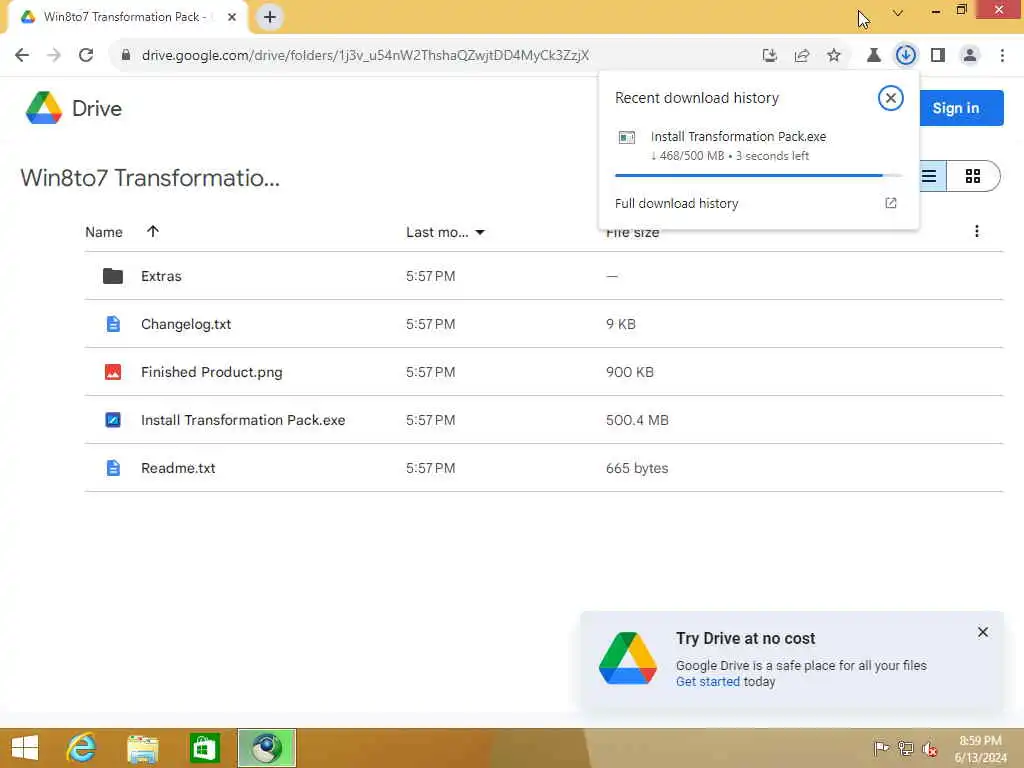Click the Name column header
Image resolution: width=1024 pixels, height=768 pixels.
(x=104, y=232)
